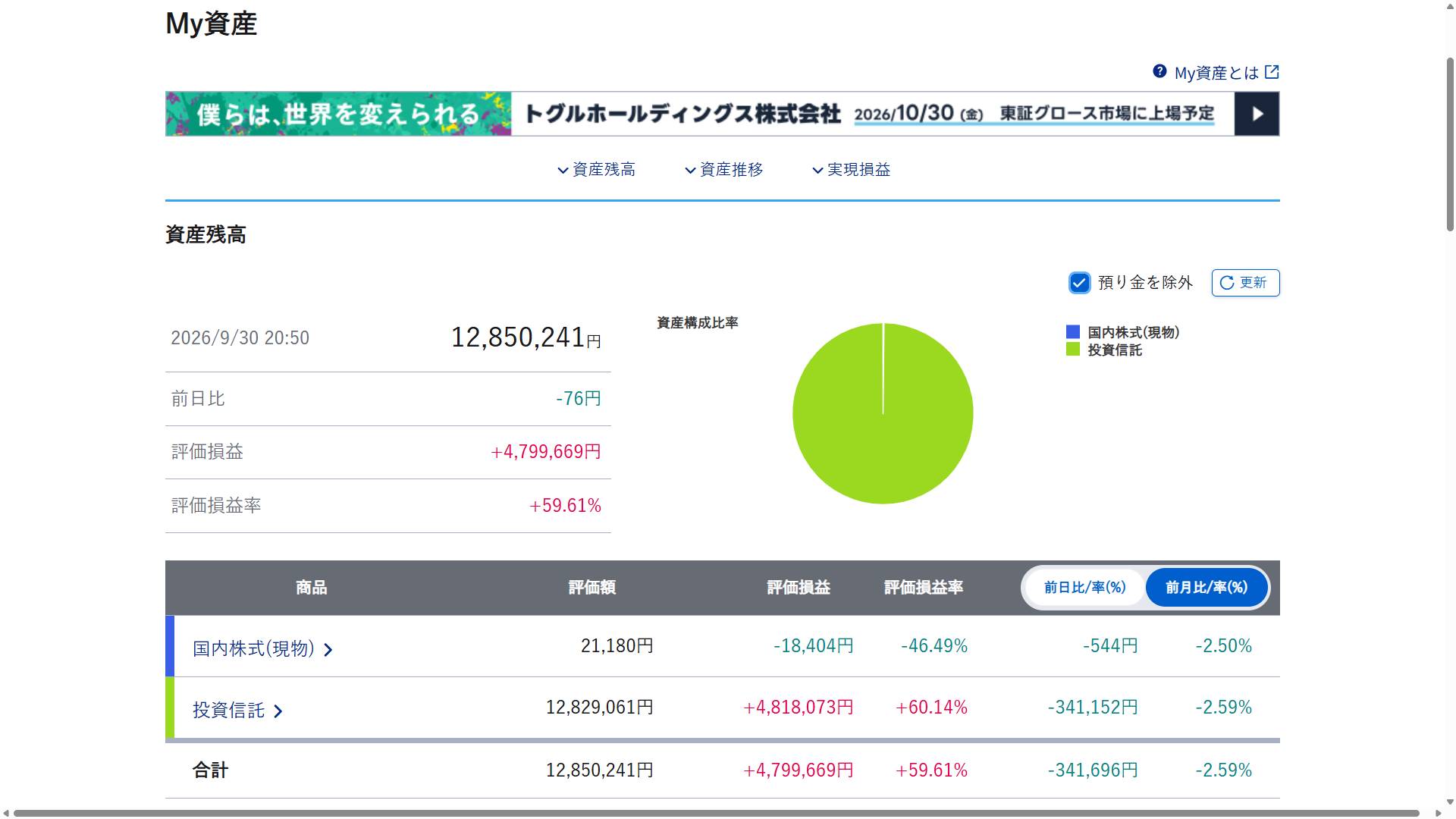This screenshot has height=819, width=1456.
Task: Click the -2.50% monthly rate cell
Action: (x=1223, y=646)
